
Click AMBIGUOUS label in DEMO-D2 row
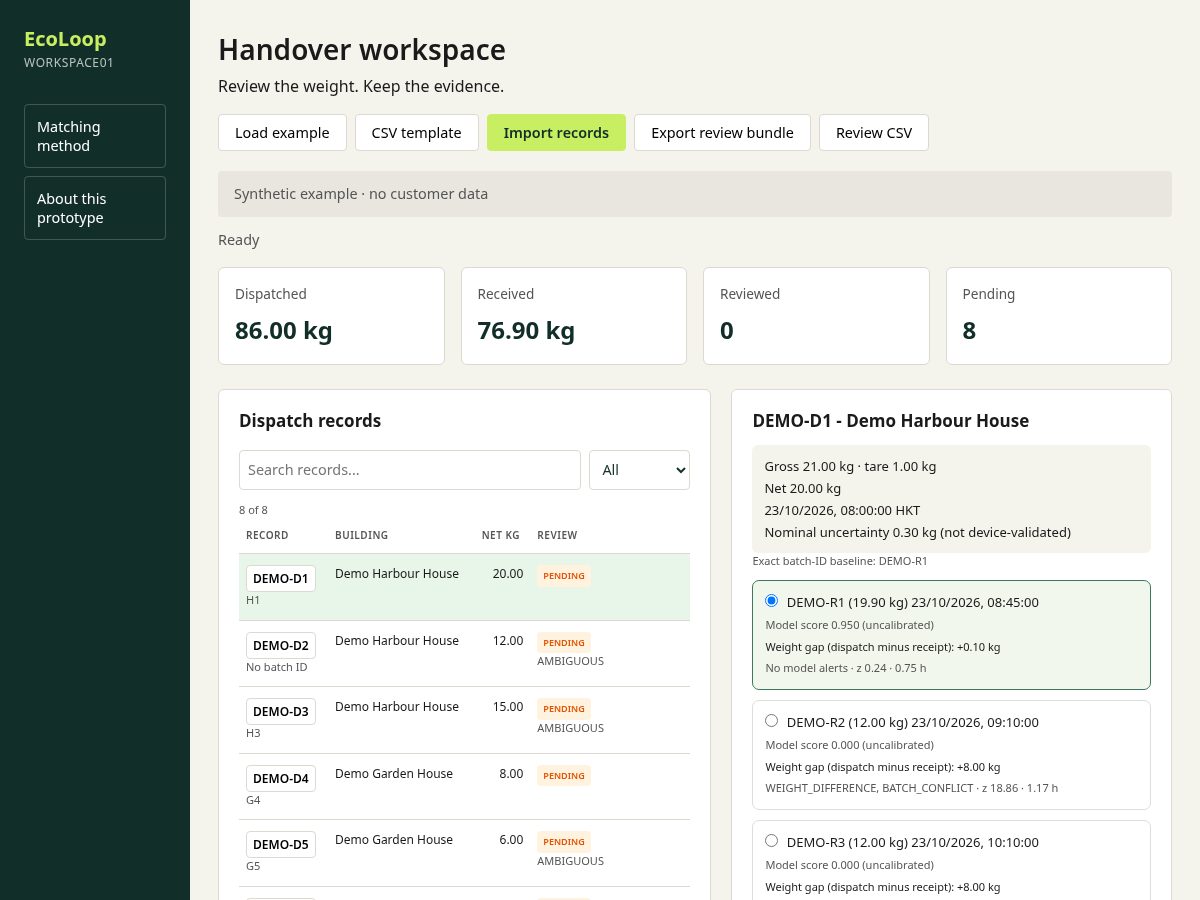coord(570,661)
